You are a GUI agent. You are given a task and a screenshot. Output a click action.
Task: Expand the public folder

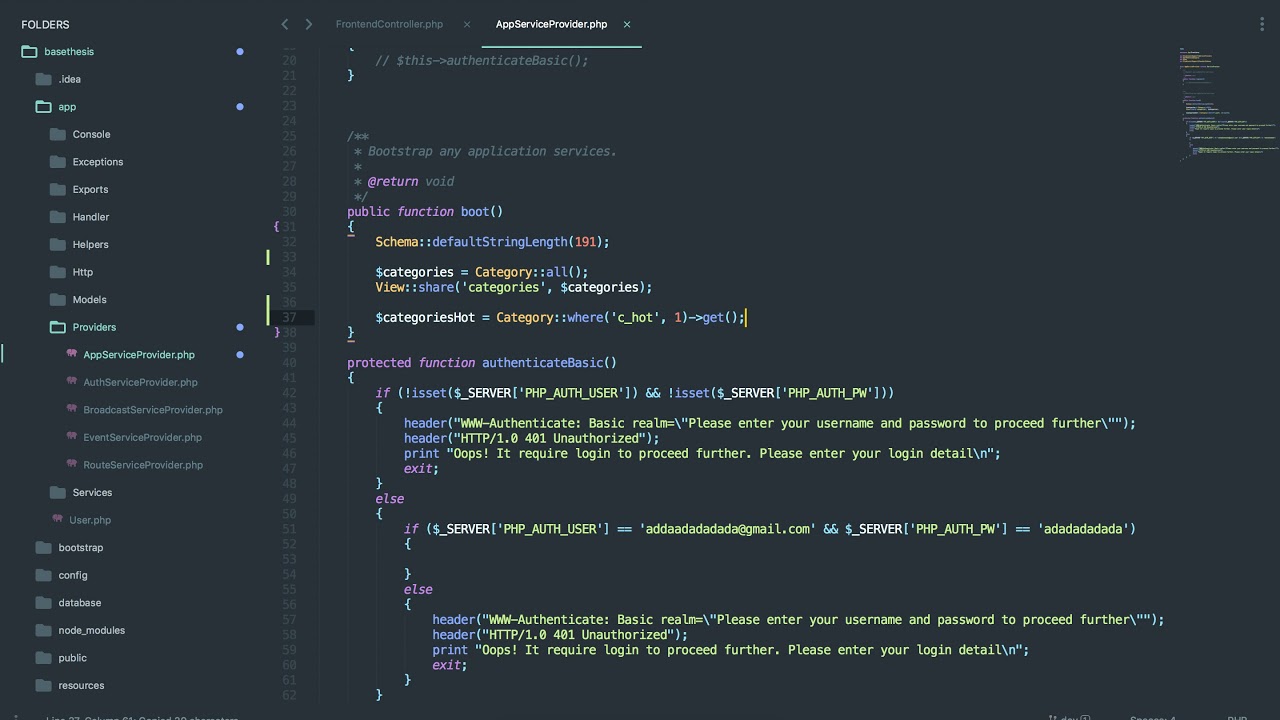click(73, 657)
